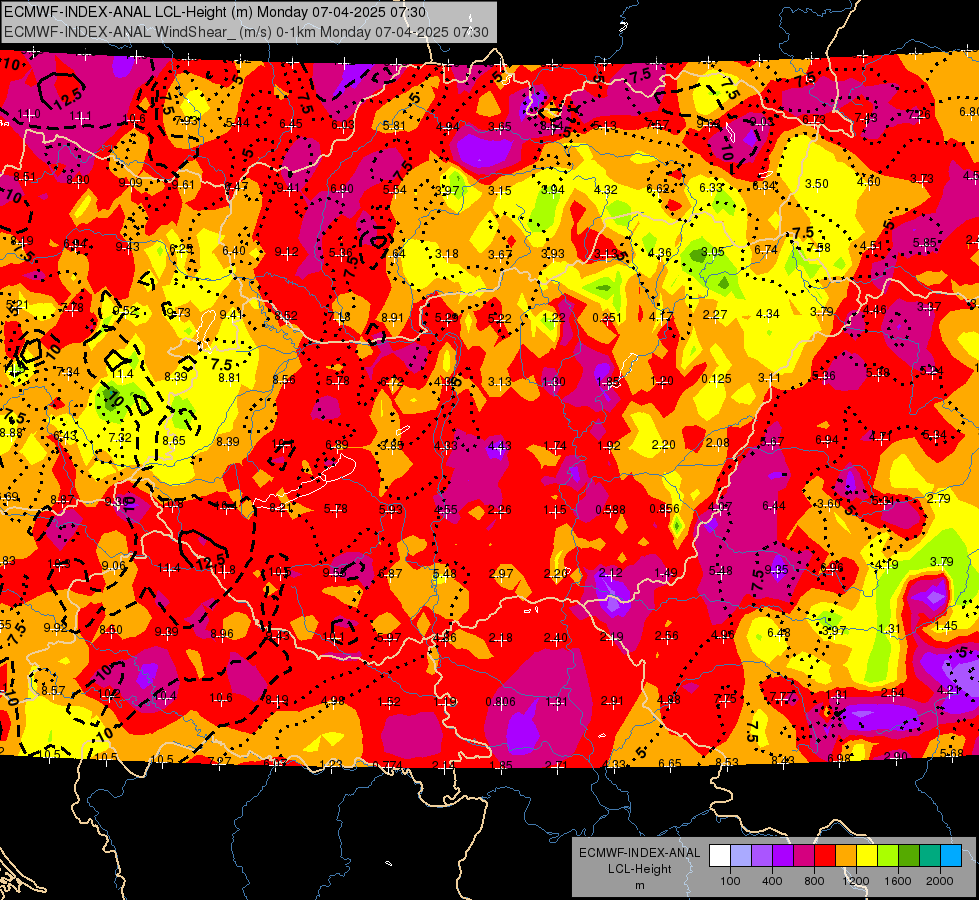
Task: Click the white swatch in the LCL-Height legend
Action: point(720,855)
